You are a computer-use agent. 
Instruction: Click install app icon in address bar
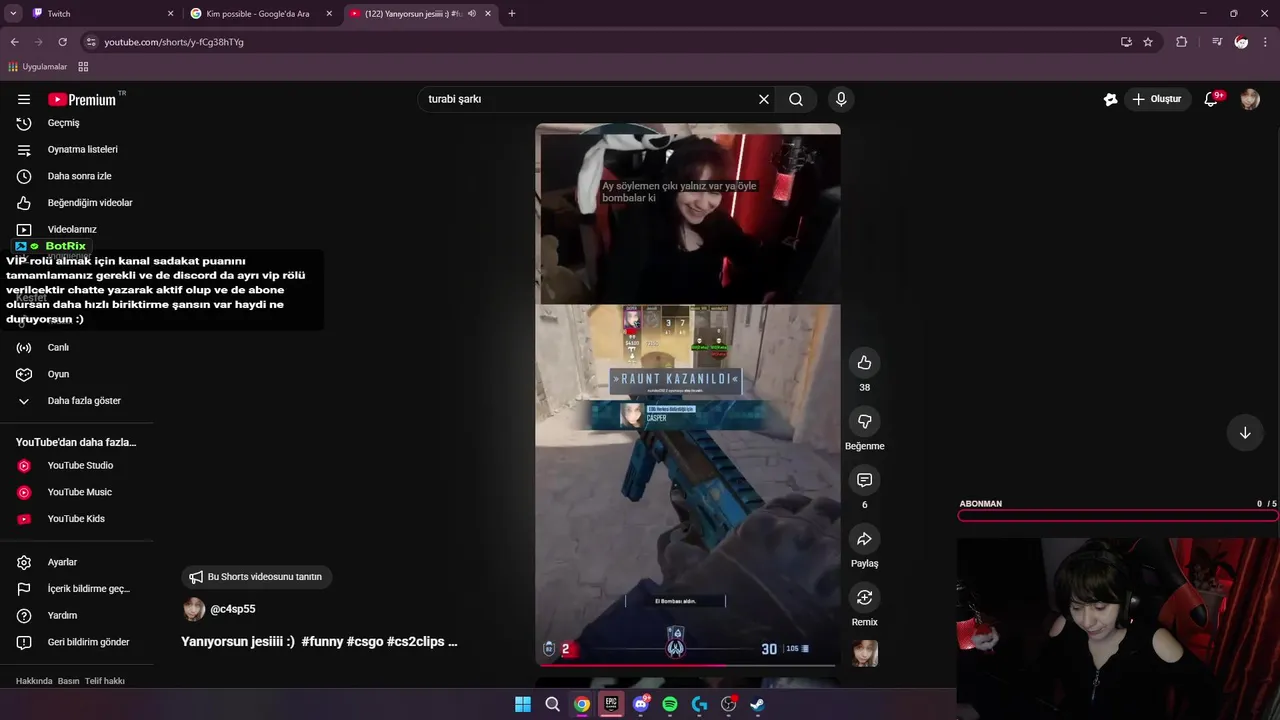point(1126,42)
